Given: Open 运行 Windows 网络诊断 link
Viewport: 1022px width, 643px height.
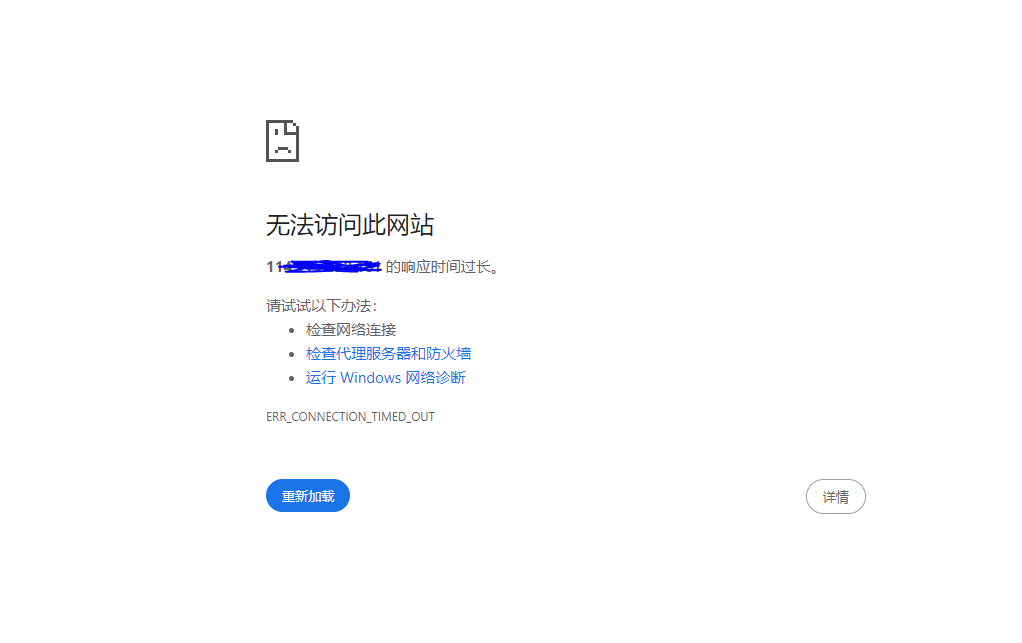Looking at the screenshot, I should (x=385, y=378).
